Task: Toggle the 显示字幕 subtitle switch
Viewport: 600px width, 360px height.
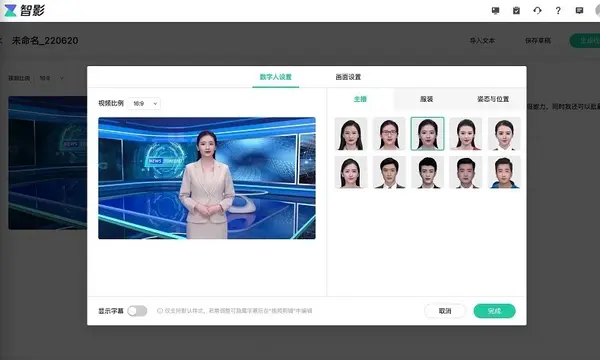Action: tap(137, 311)
